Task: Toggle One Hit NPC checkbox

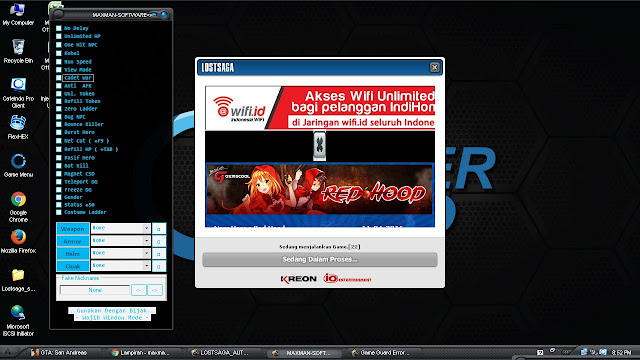Action: [x=59, y=45]
